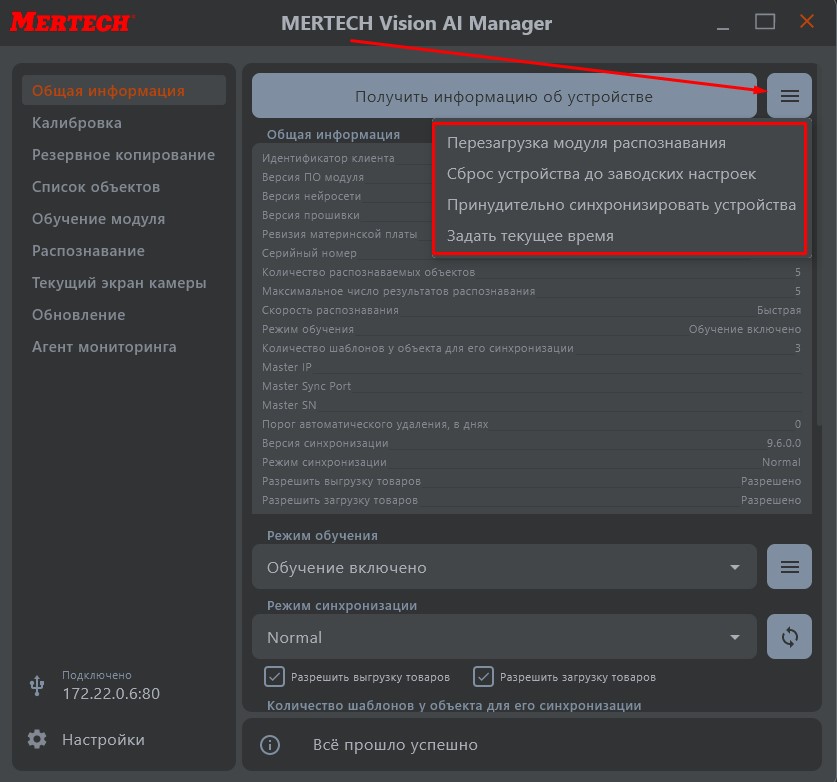
Task: Select 'Перезагрузка модуля распознавания' menu item
Action: pyautogui.click(x=586, y=143)
